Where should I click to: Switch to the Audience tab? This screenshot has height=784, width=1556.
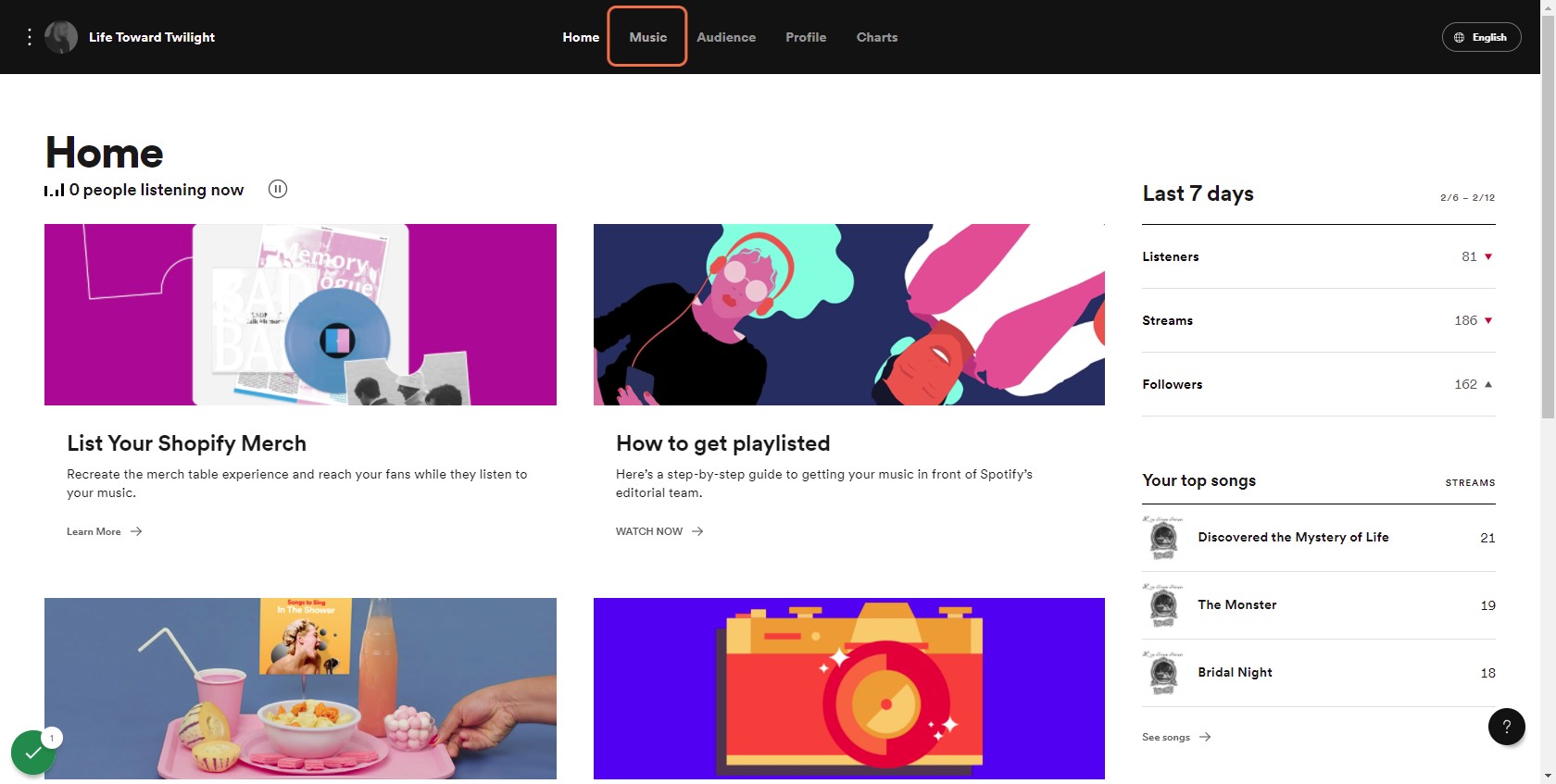726,37
